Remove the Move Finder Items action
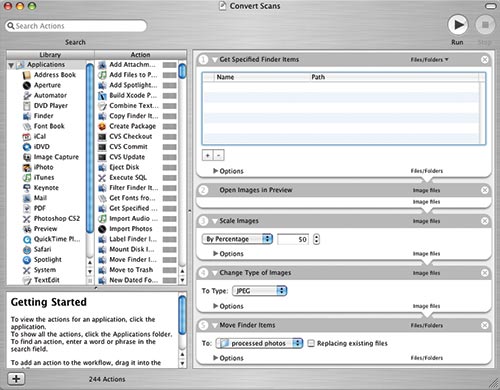The image size is (500, 390). pos(485,325)
